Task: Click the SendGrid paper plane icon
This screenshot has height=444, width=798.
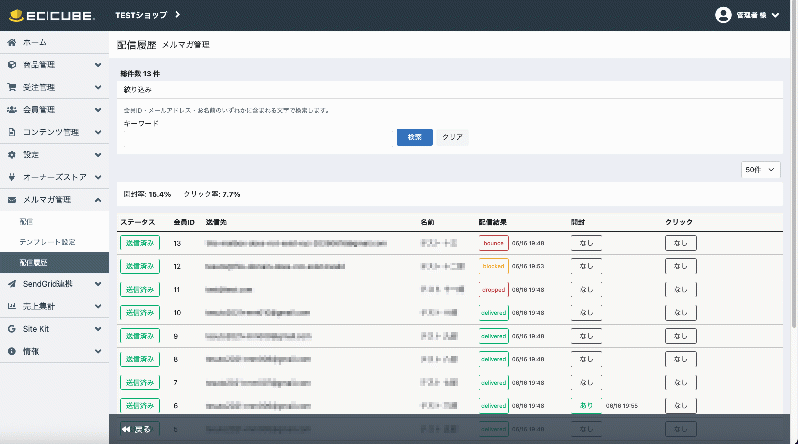Action: tap(12, 284)
